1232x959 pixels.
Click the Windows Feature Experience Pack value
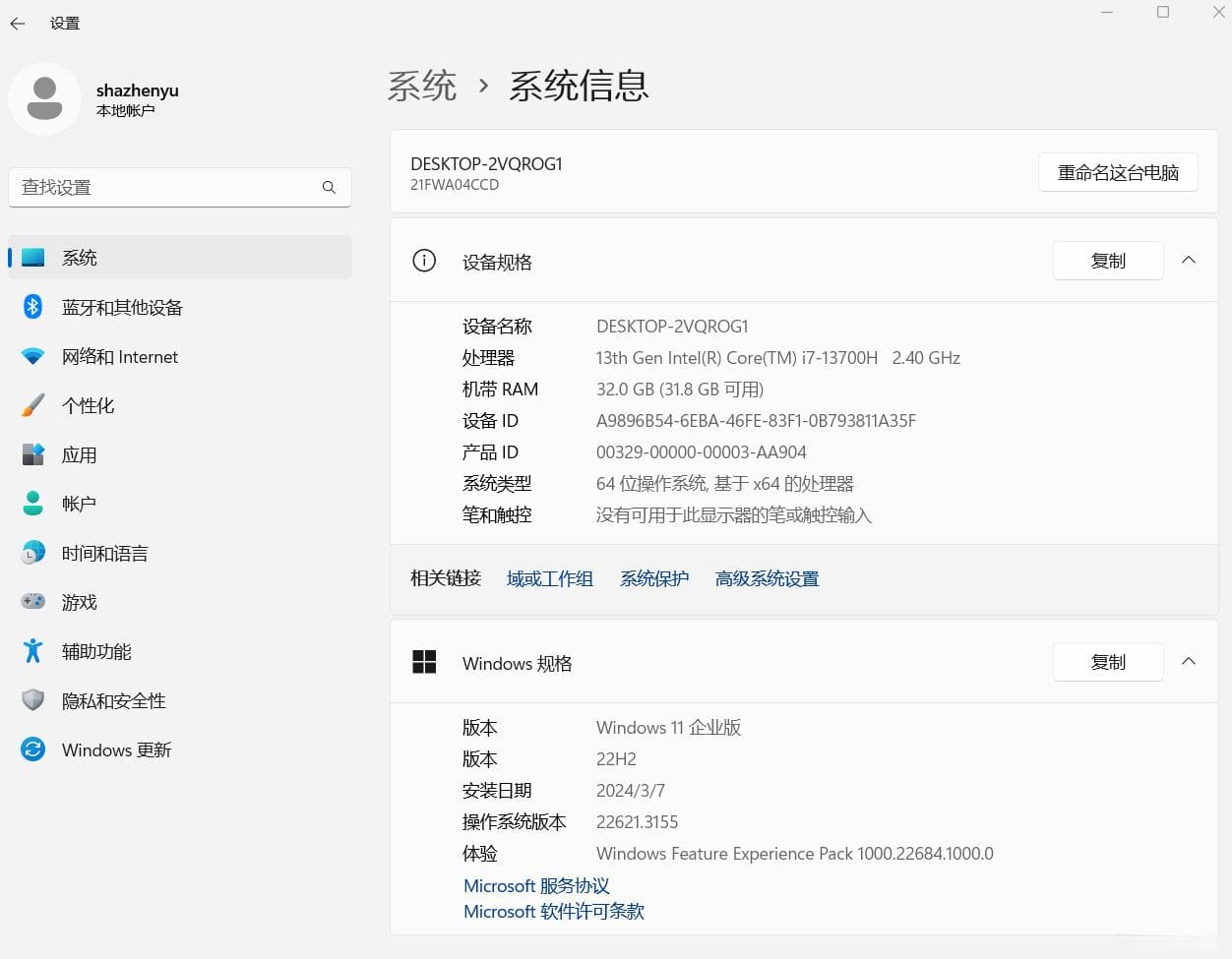coord(795,854)
